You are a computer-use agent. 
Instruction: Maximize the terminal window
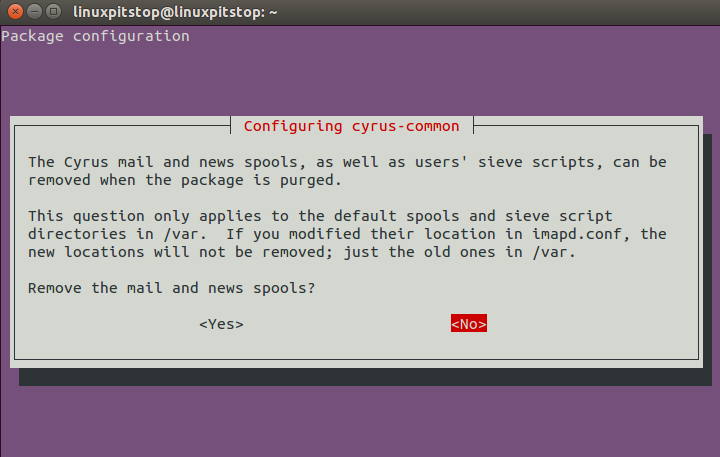pyautogui.click(x=54, y=11)
